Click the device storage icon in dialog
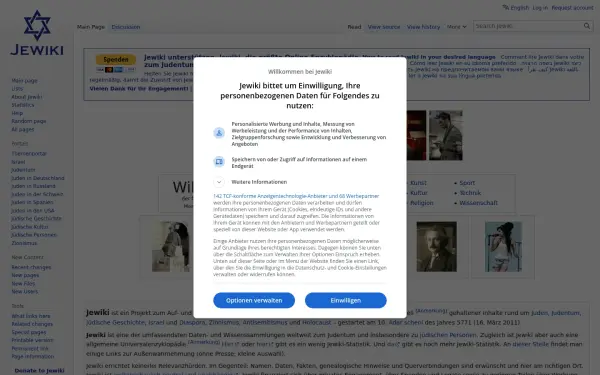Screen dimensions: 600x375 pyautogui.click(x=219, y=161)
